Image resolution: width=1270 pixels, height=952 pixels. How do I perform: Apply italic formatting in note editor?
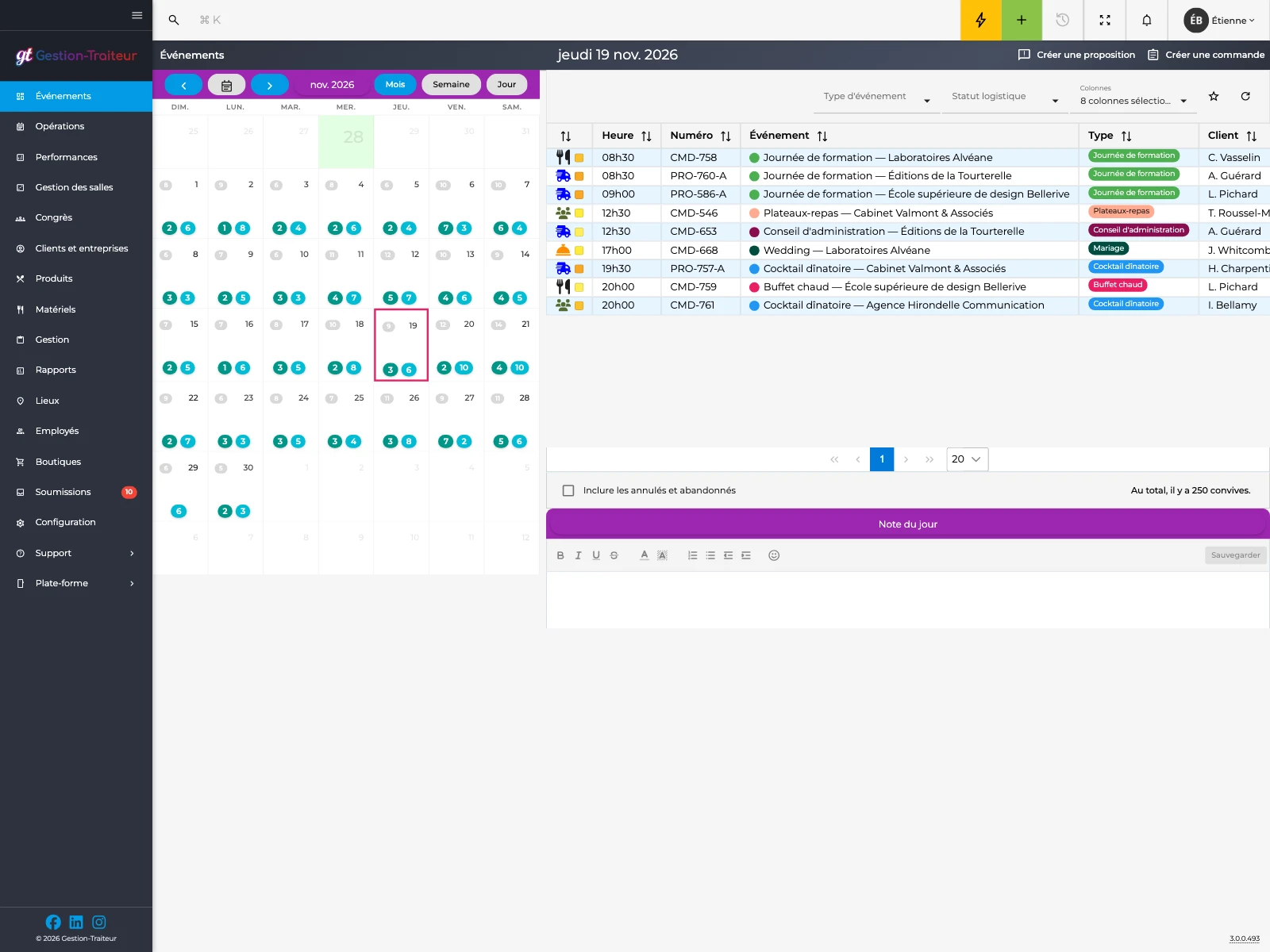tap(578, 555)
